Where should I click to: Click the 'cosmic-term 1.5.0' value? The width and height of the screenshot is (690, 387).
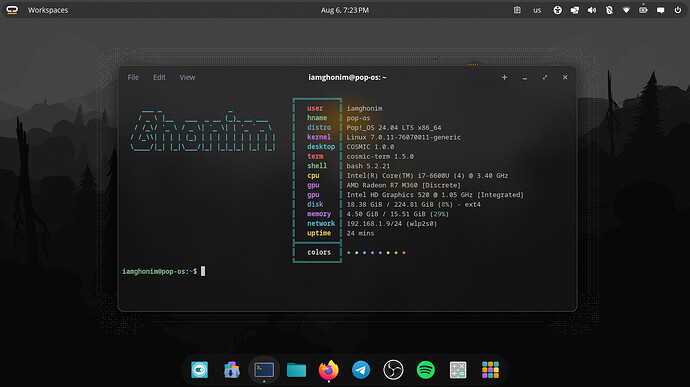click(380, 156)
